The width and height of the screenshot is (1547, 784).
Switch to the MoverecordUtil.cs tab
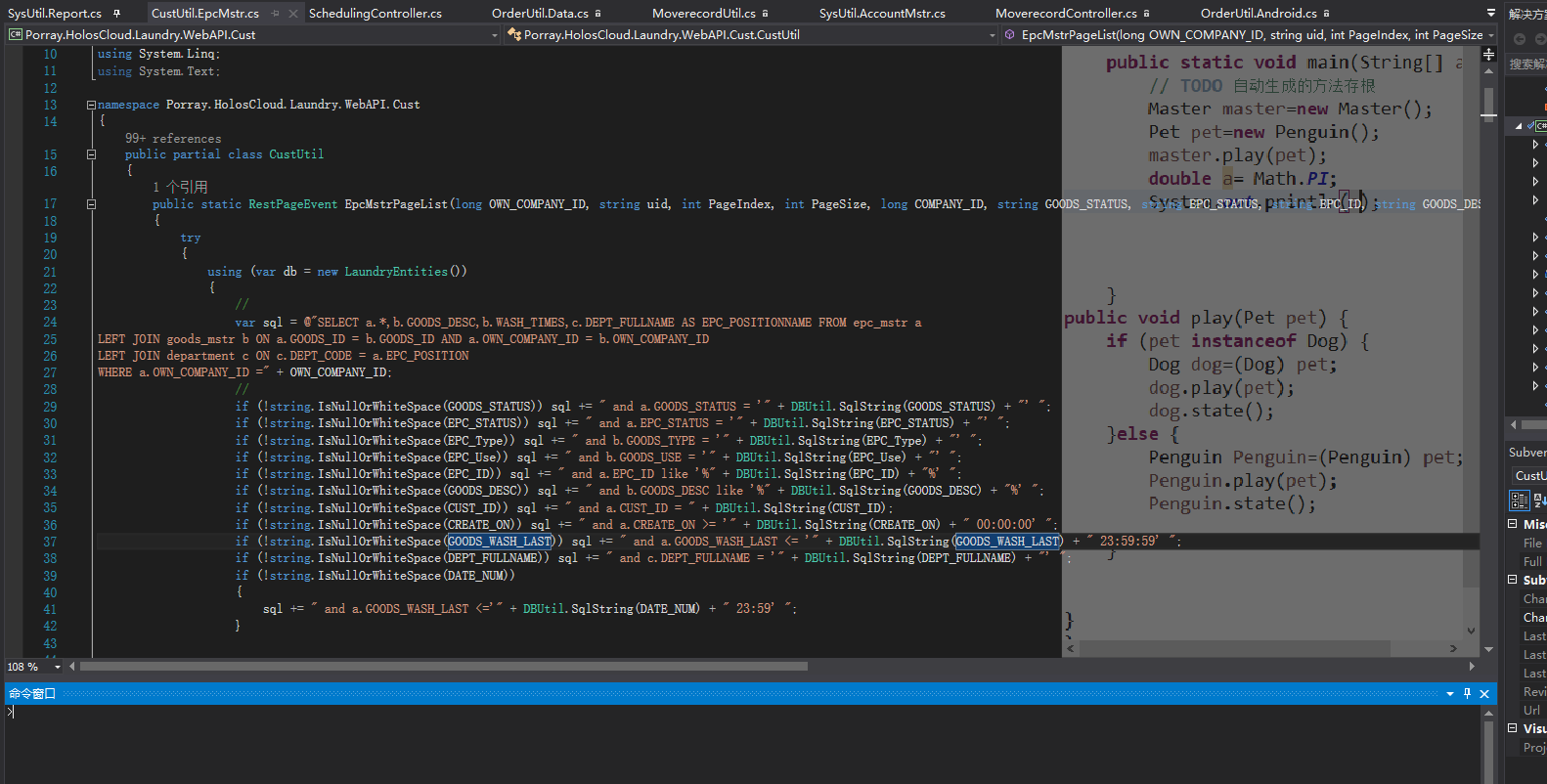point(704,14)
